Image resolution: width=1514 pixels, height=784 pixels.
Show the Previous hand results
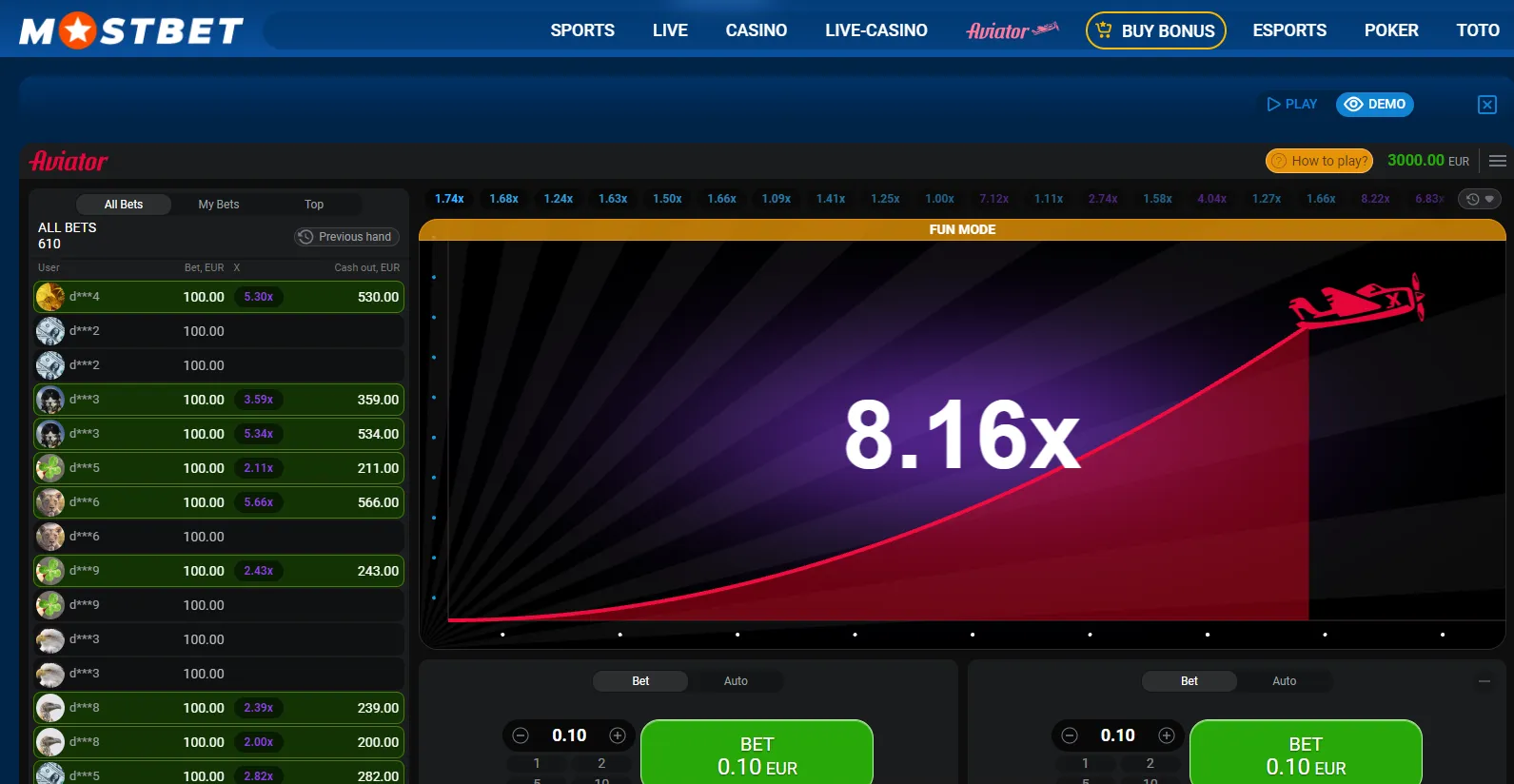[x=346, y=237]
